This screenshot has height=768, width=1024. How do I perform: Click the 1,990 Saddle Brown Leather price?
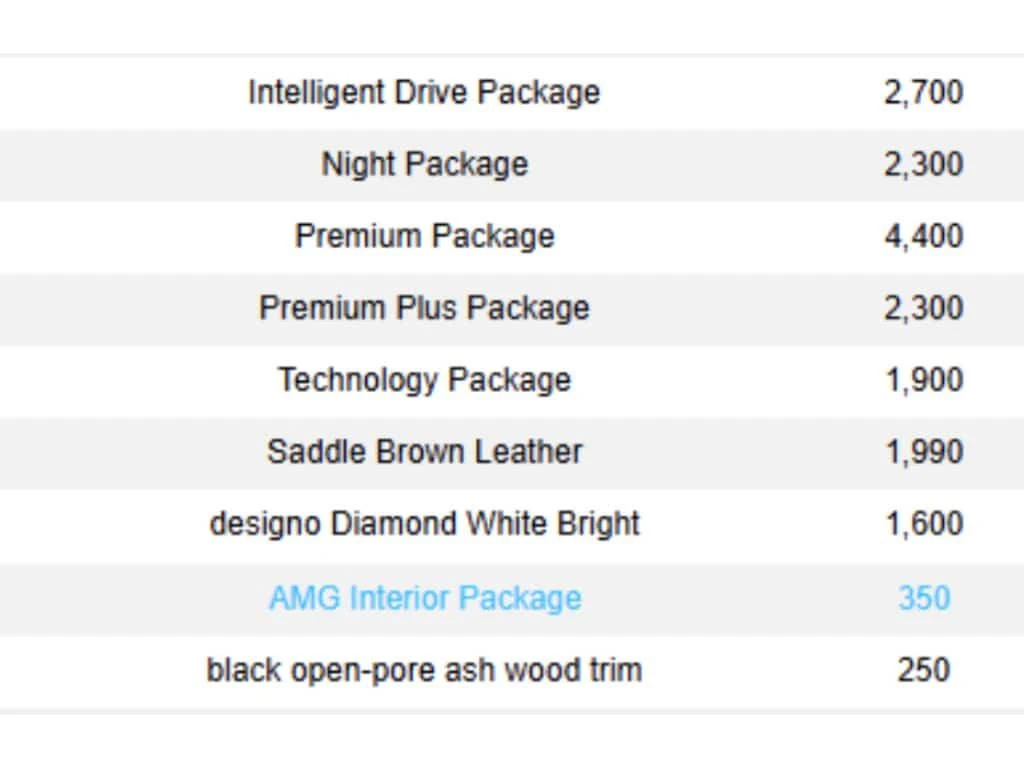click(923, 451)
